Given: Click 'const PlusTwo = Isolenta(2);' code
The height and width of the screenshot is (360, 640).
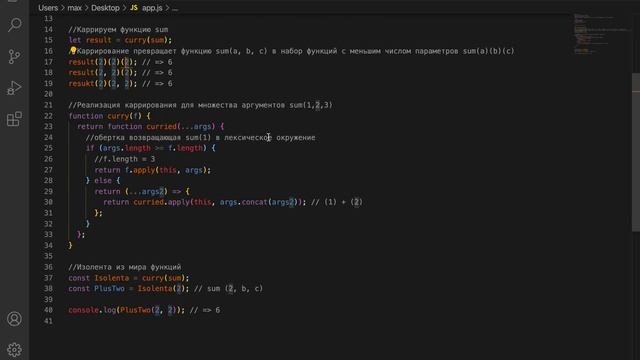Looking at the screenshot, I should pos(129,289).
